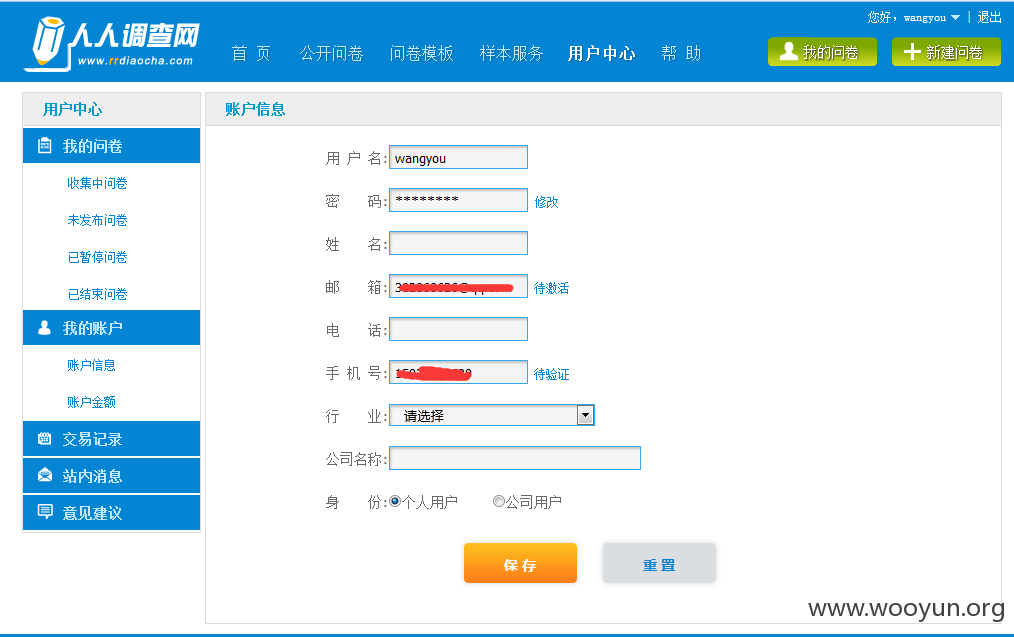Click the 待验证 phone link
The height and width of the screenshot is (637, 1014).
[551, 374]
